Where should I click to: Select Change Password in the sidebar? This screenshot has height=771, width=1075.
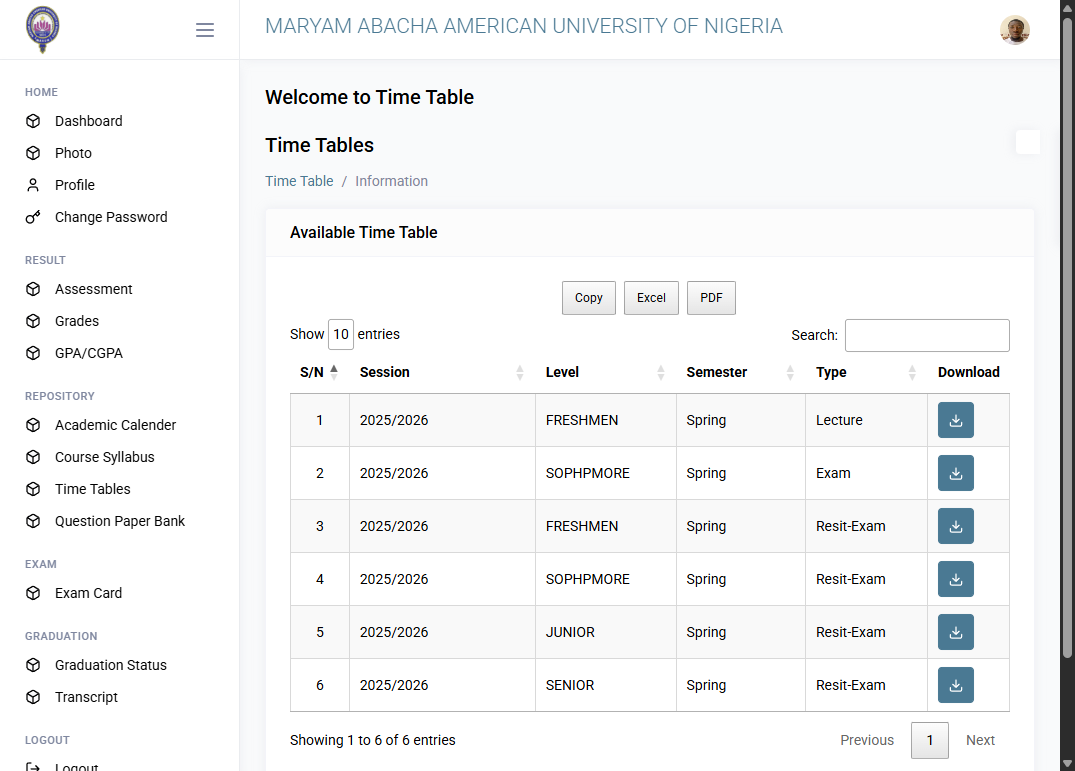point(111,217)
